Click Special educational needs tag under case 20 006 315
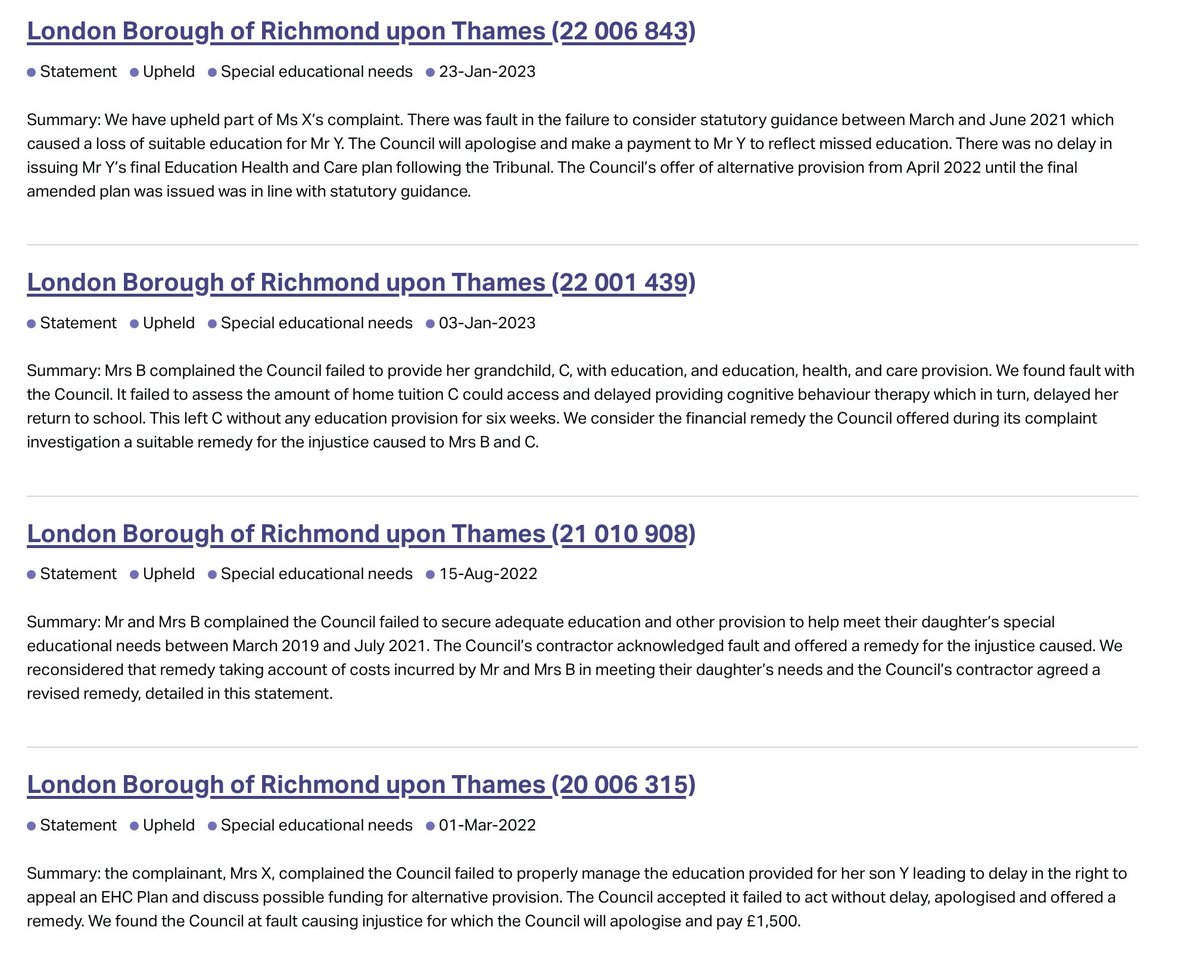Viewport: 1200px width, 980px height. pos(316,825)
